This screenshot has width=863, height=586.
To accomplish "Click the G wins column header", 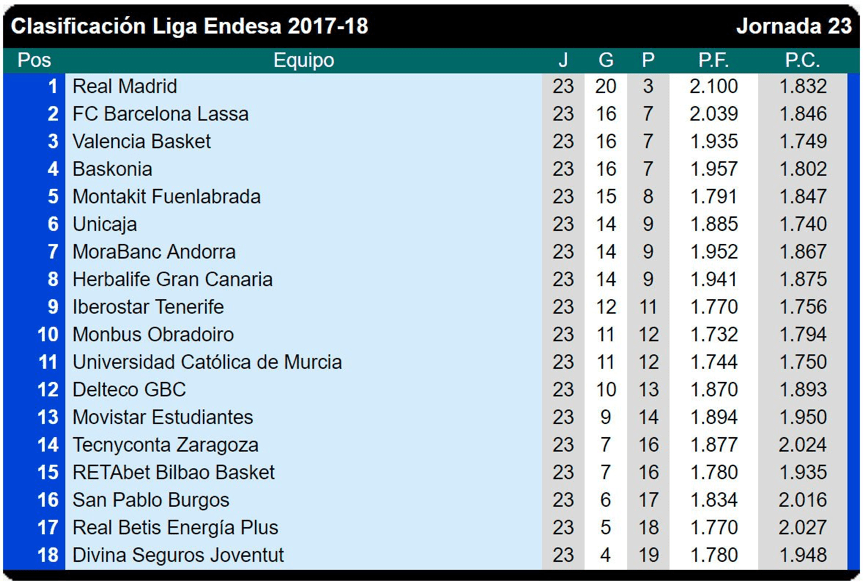I will (x=606, y=61).
